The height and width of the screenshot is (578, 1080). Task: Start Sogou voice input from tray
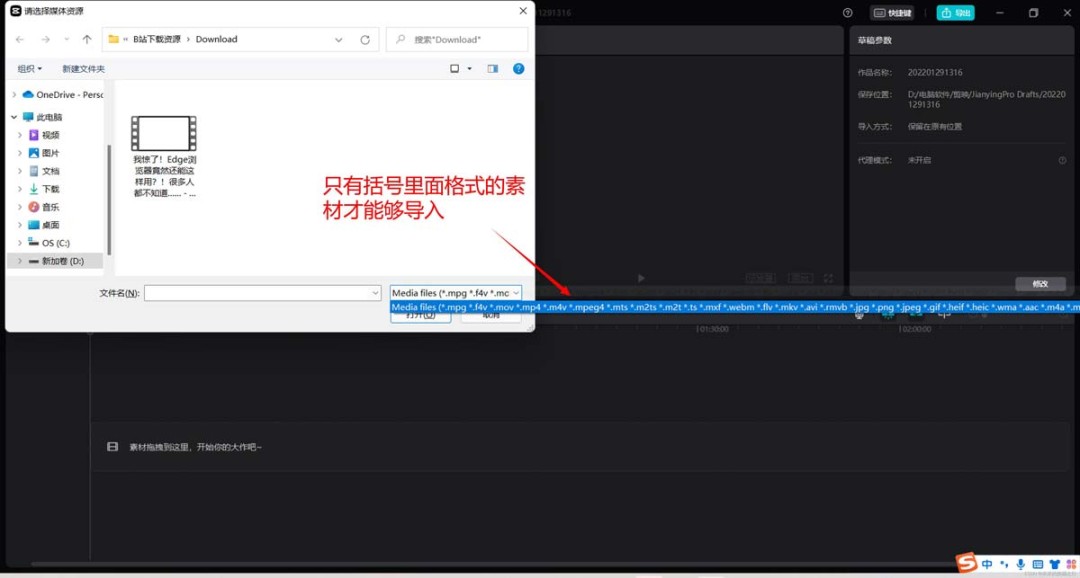pyautogui.click(x=1021, y=564)
